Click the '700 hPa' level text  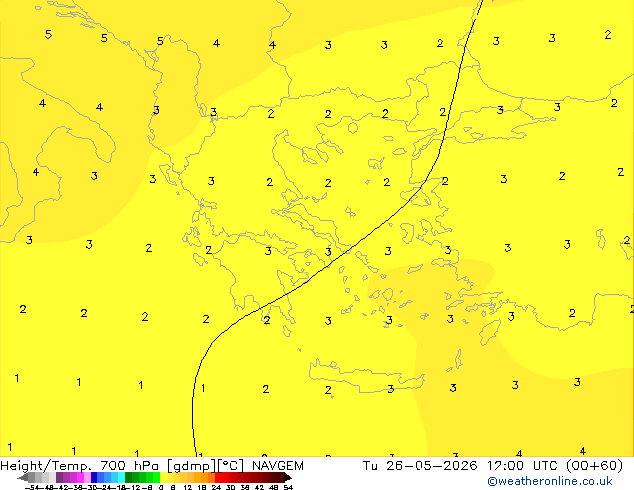[x=129, y=466]
